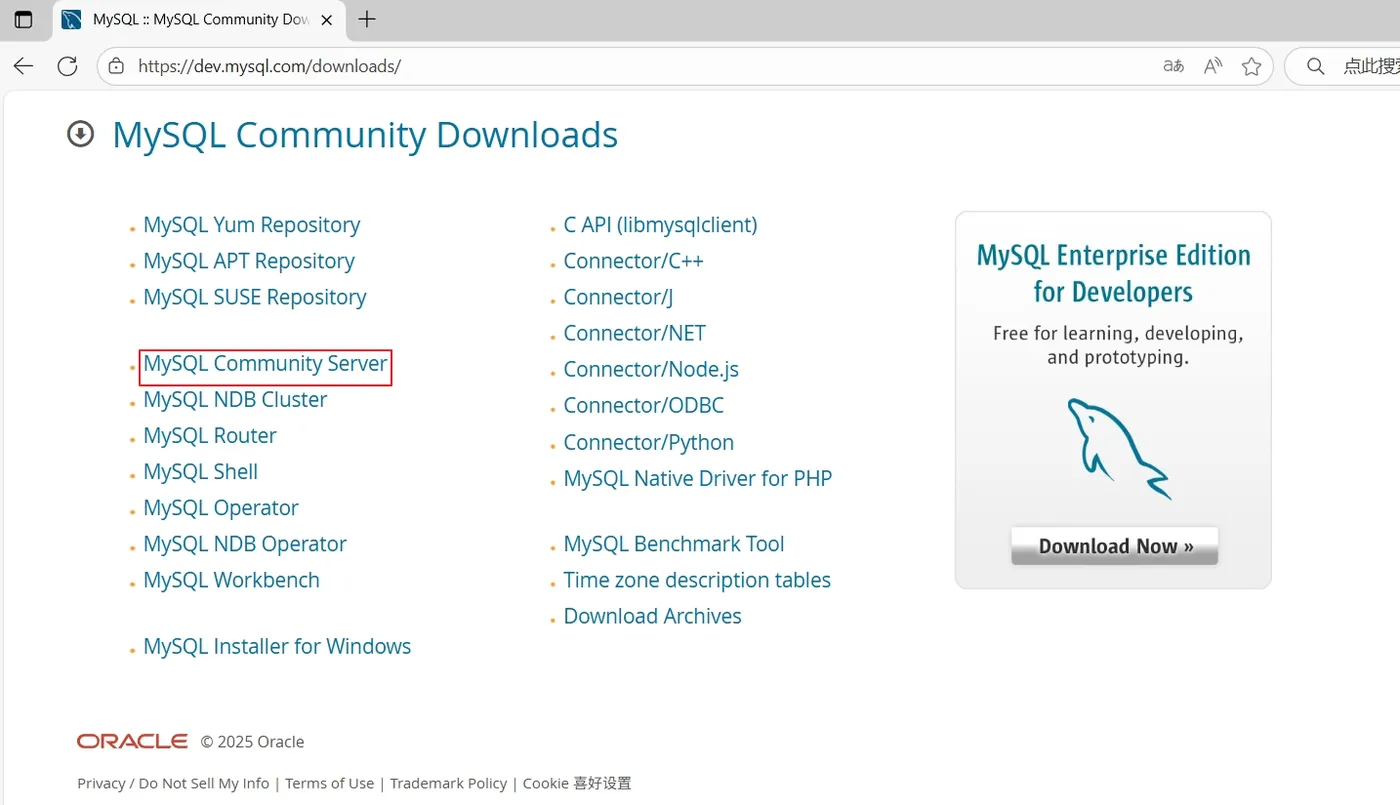The width and height of the screenshot is (1400, 805).
Task: Select the MySQL Community Downloads browser tab
Action: pos(198,19)
